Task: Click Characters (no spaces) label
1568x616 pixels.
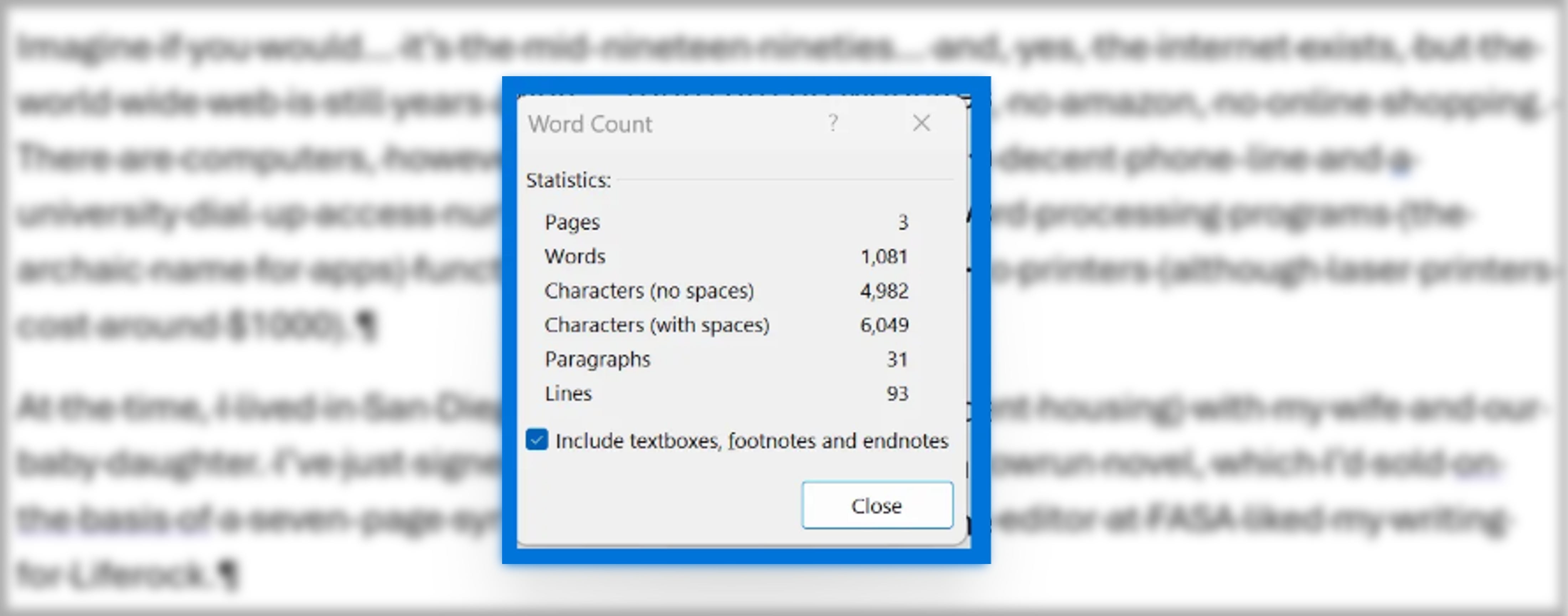Action: (649, 291)
